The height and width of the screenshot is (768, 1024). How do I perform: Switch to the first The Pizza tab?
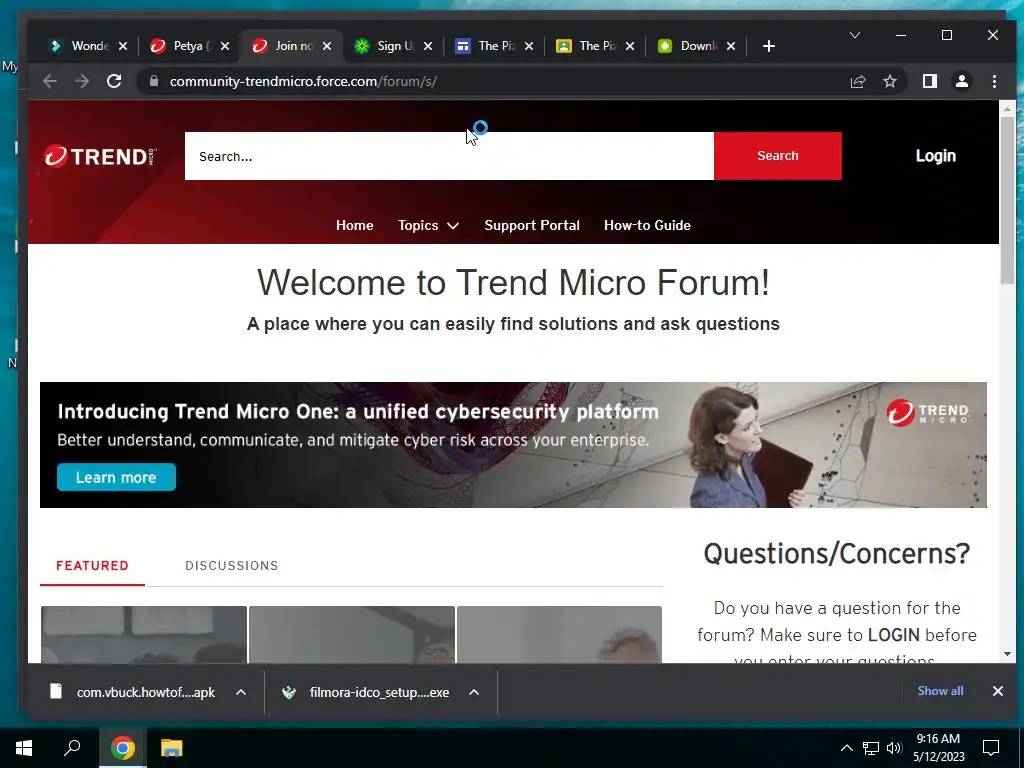pos(487,46)
